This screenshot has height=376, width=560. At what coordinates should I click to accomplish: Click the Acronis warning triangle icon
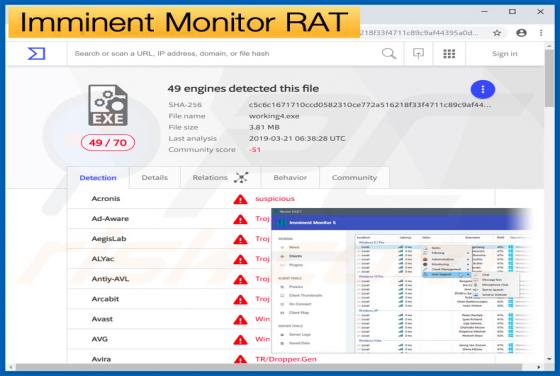240,199
